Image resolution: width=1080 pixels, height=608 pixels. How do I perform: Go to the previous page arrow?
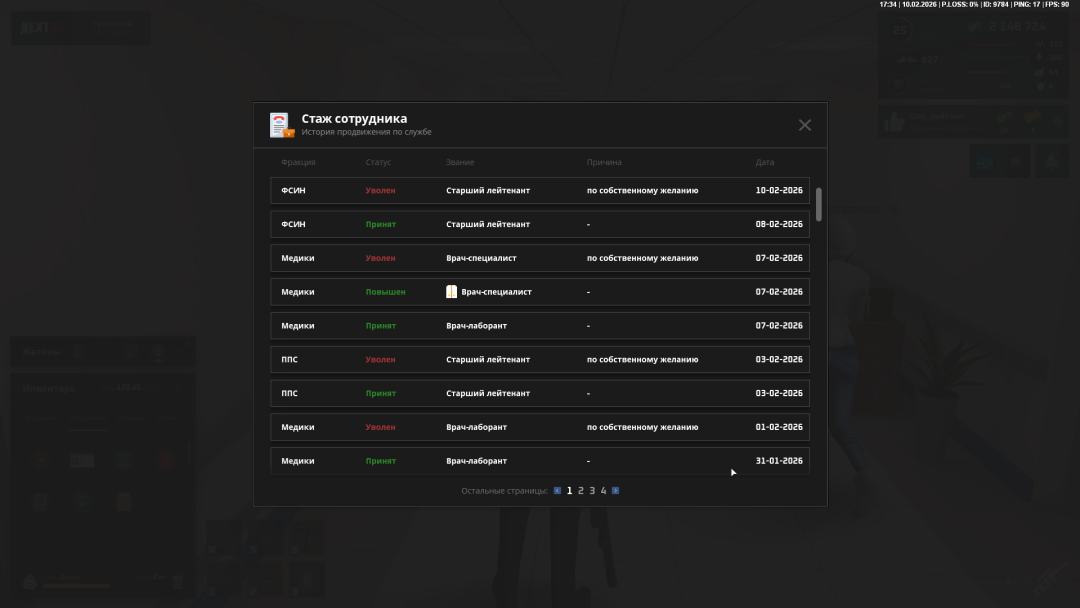coord(557,491)
